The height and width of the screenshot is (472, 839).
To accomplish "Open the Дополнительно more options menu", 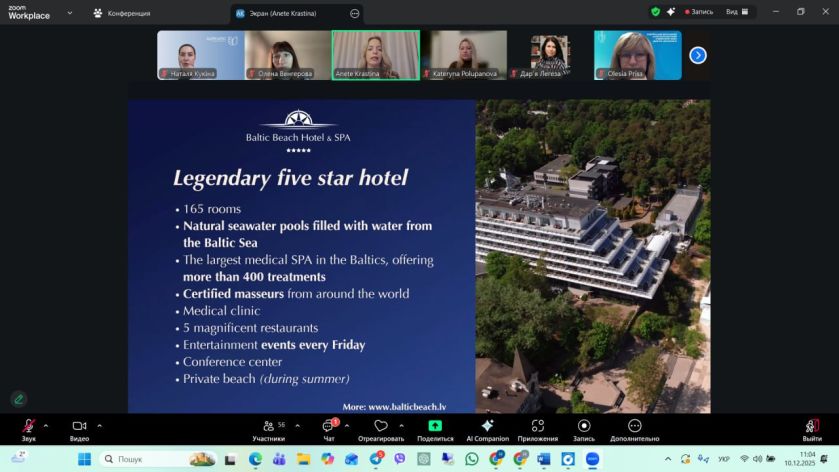I will (x=635, y=430).
